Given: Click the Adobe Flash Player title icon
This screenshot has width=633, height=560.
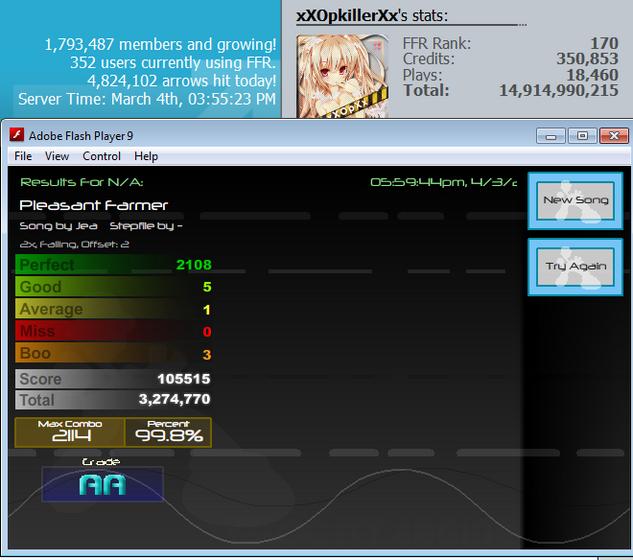Looking at the screenshot, I should tap(17, 135).
